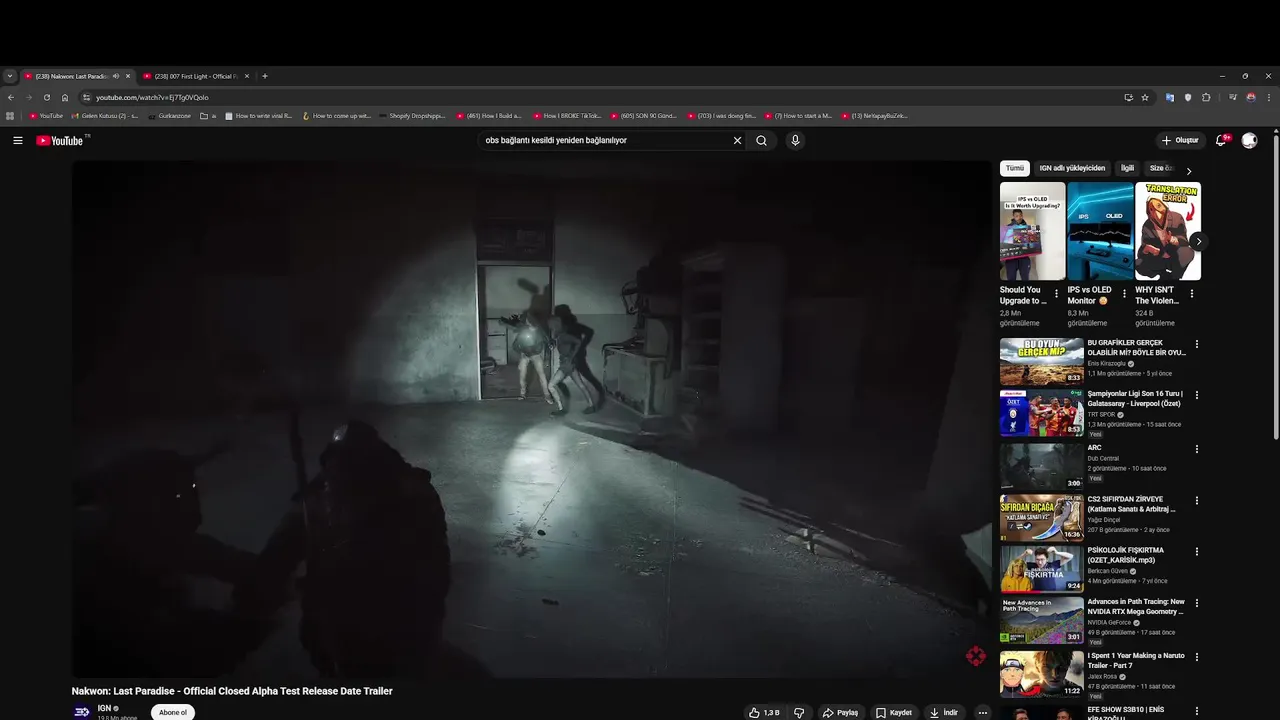1280x720 pixels.
Task: Click the İndir download button
Action: (944, 713)
